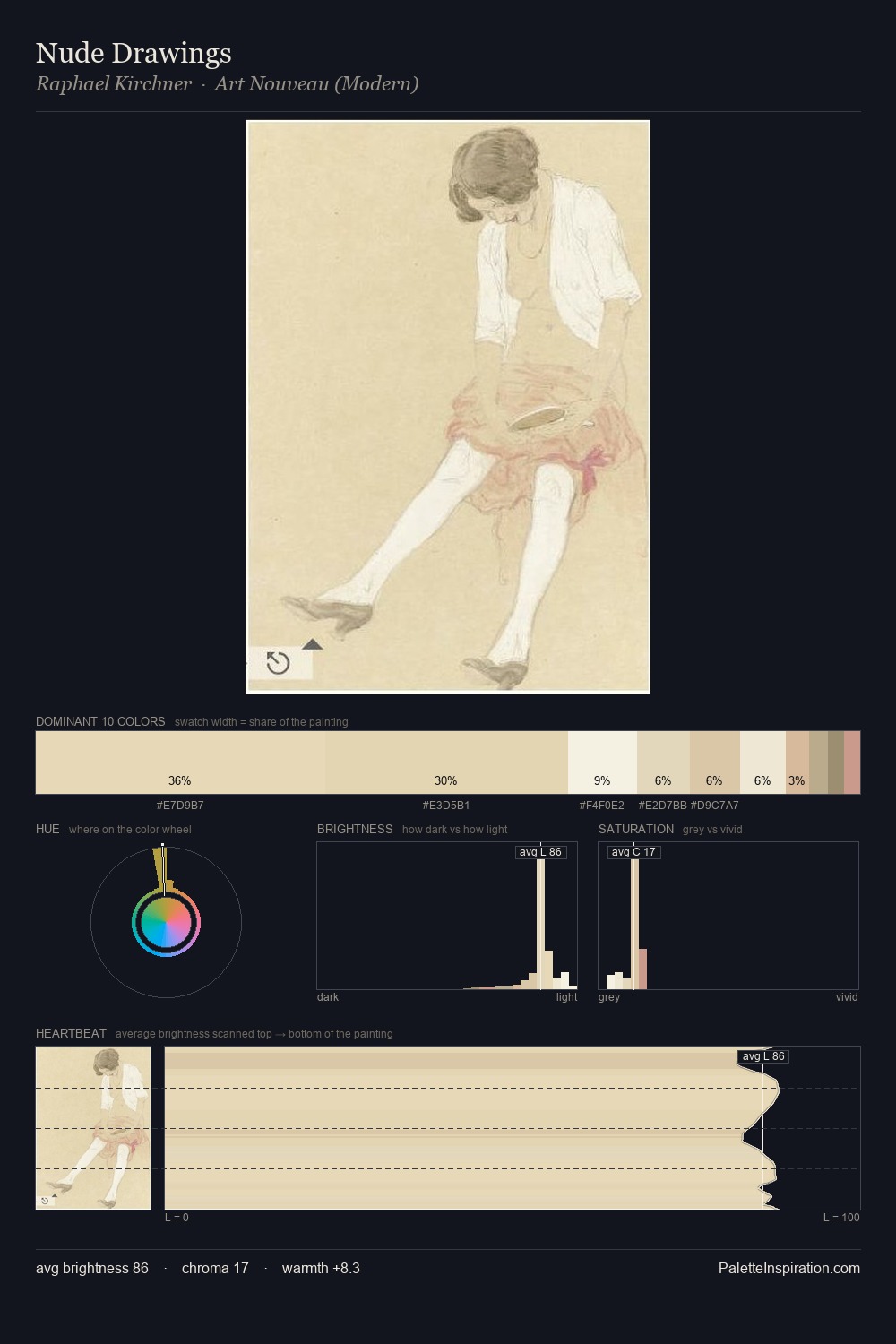Open the PaletteInspiration.com link

[x=789, y=1268]
